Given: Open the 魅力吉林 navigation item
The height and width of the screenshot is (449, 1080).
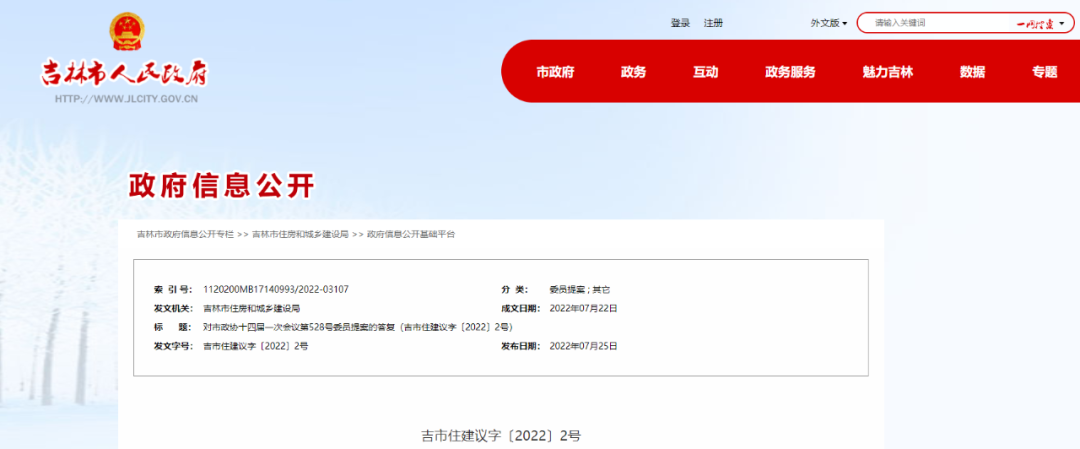Looking at the screenshot, I should 887,72.
